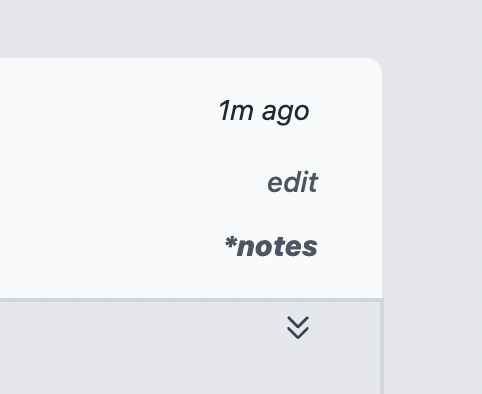
Task: Show more using the double chevron
Action: coord(298,327)
